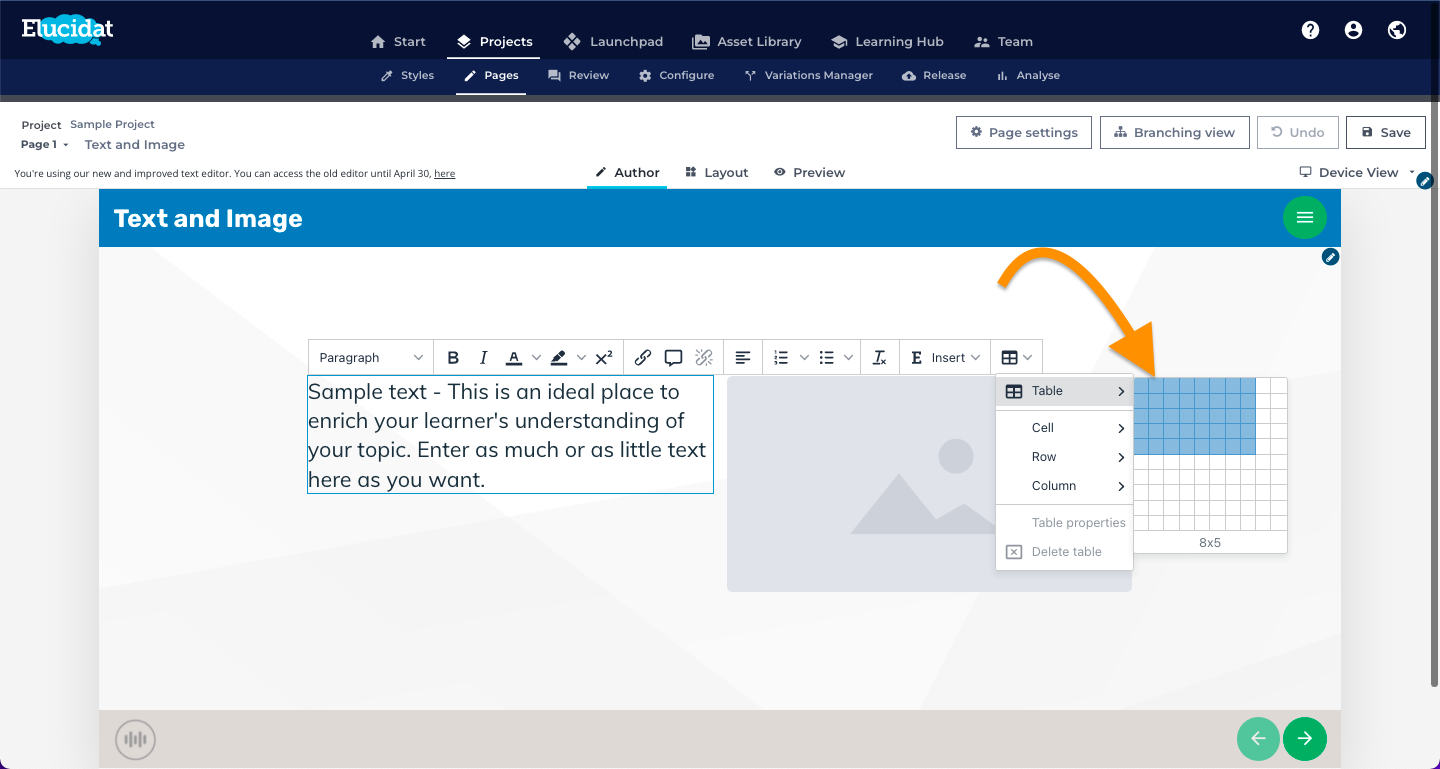
Task: Apply bulleted list formatting
Action: pyautogui.click(x=827, y=357)
